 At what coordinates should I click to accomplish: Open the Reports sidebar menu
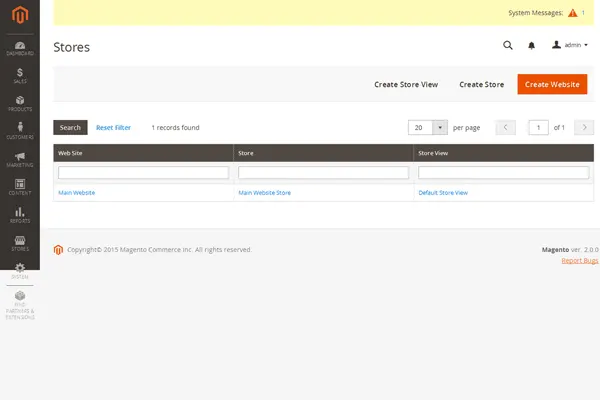pos(19,213)
